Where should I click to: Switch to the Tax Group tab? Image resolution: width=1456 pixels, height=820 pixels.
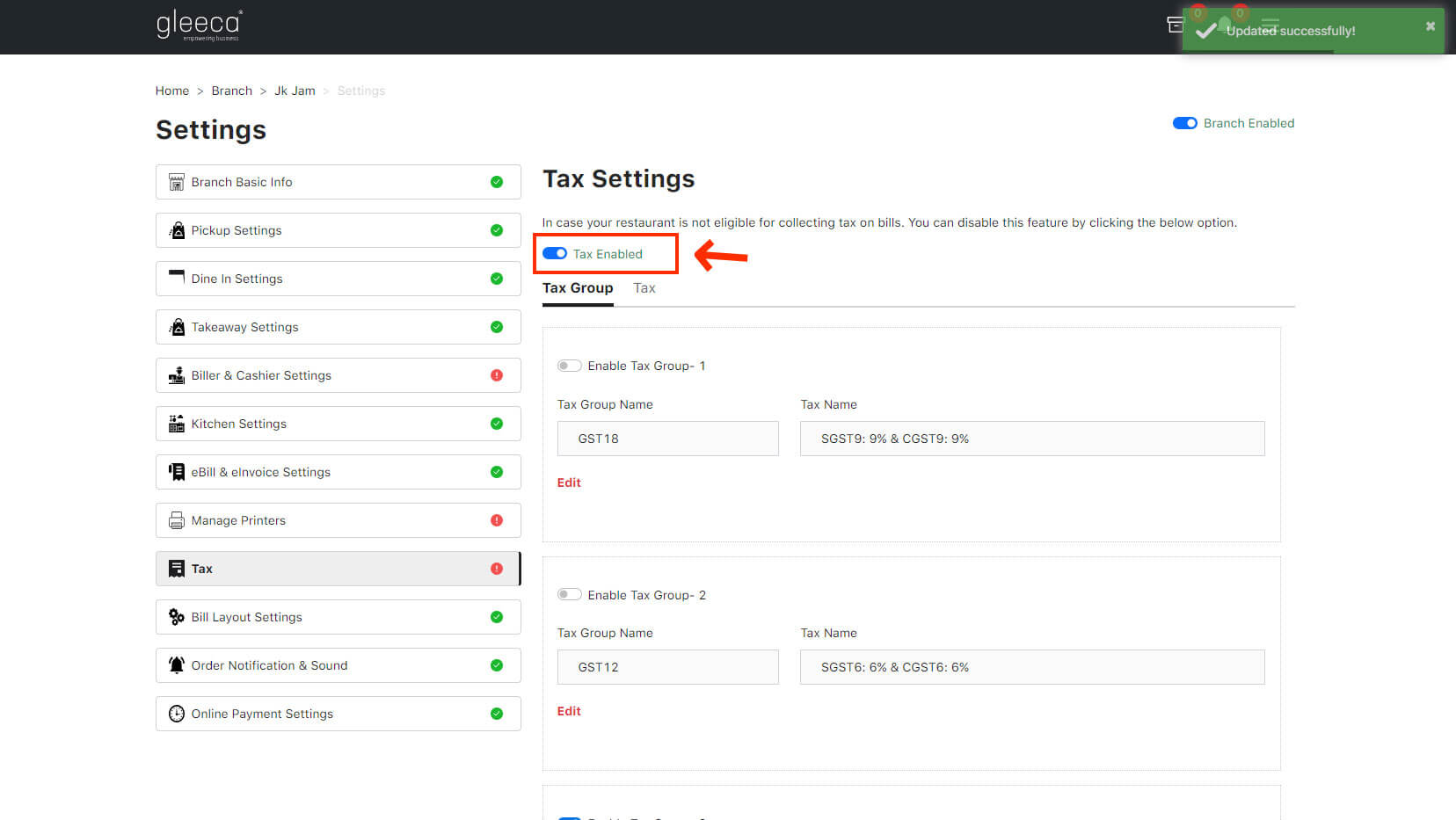[578, 288]
